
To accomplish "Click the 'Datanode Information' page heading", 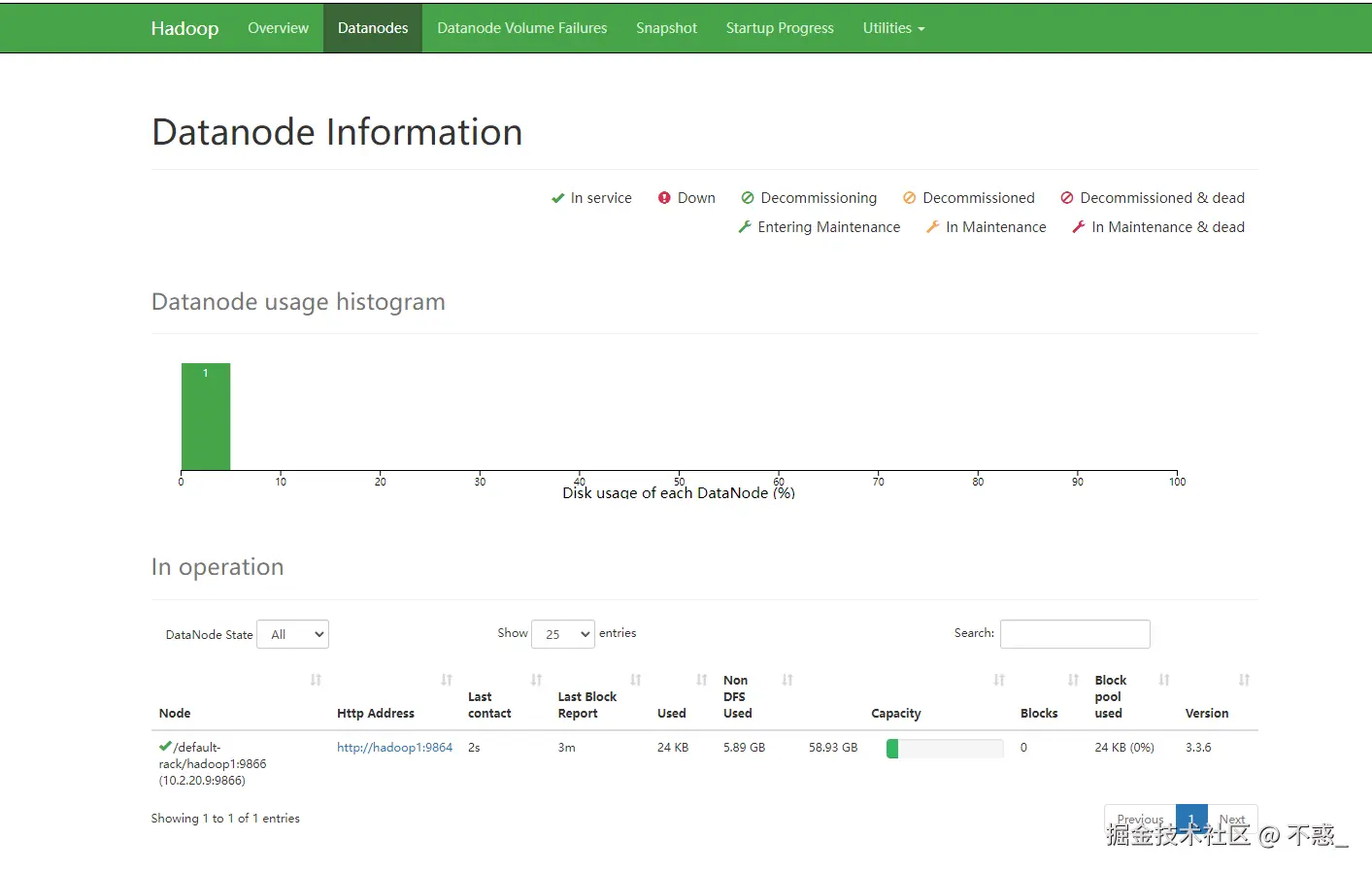I will pos(337,132).
